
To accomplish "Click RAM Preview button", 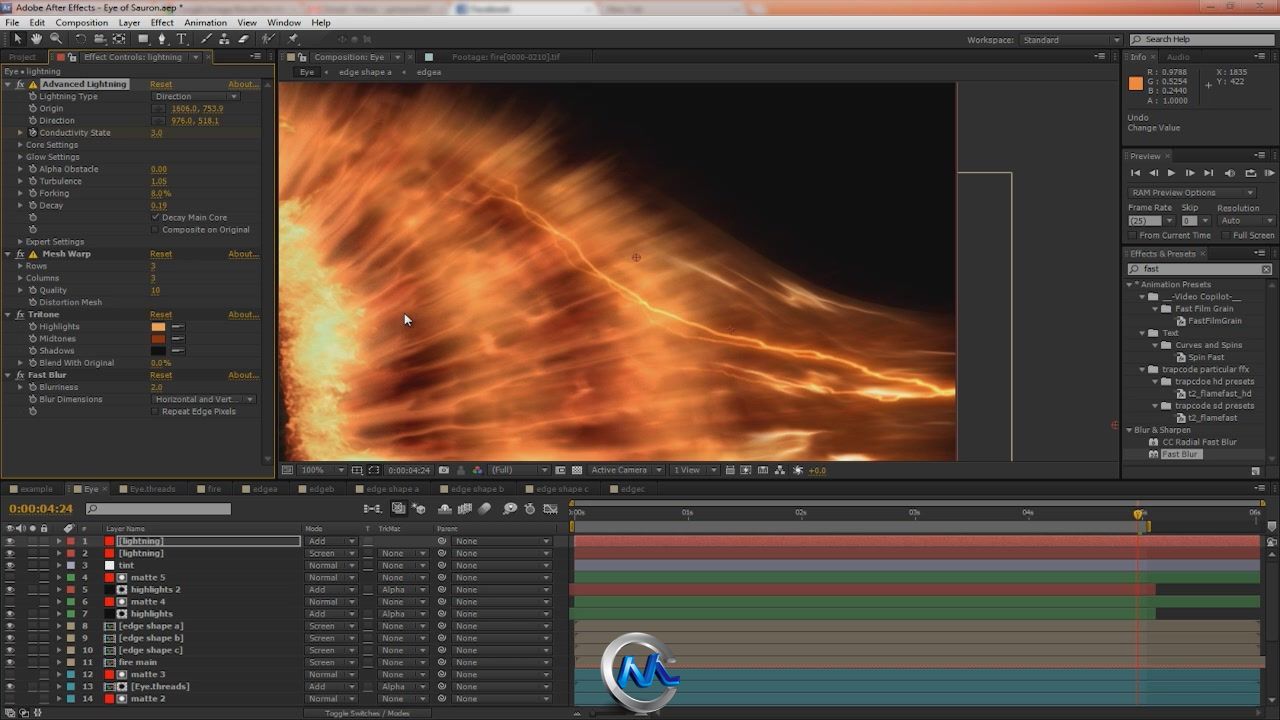I will point(1269,173).
